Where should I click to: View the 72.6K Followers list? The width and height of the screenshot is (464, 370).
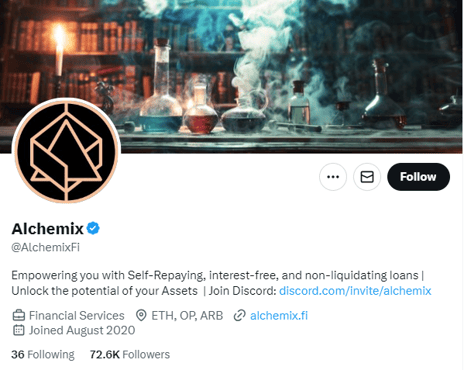pos(130,354)
